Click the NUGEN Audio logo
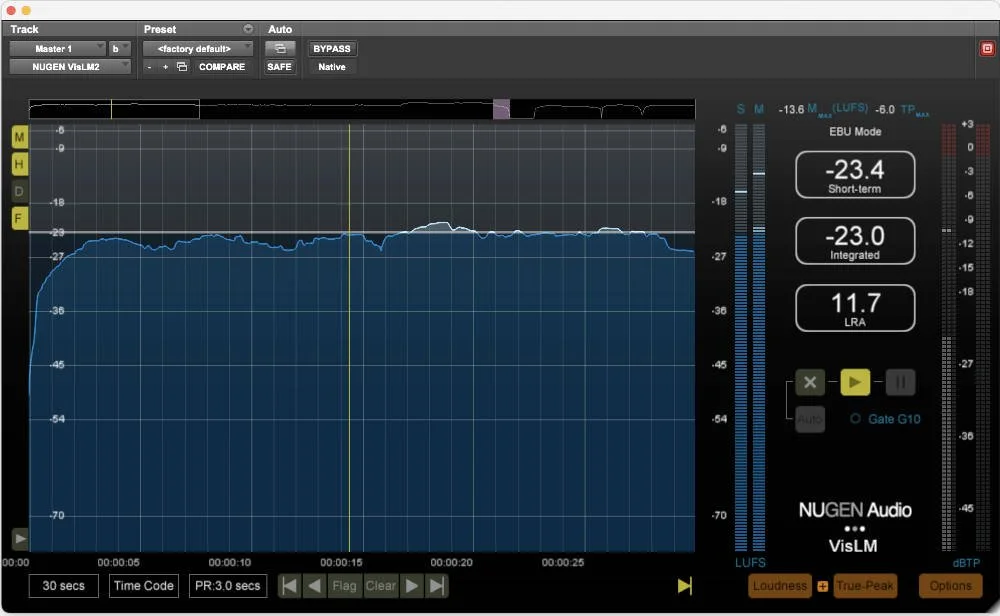Screen dimensions: 1000x616 (x=855, y=510)
